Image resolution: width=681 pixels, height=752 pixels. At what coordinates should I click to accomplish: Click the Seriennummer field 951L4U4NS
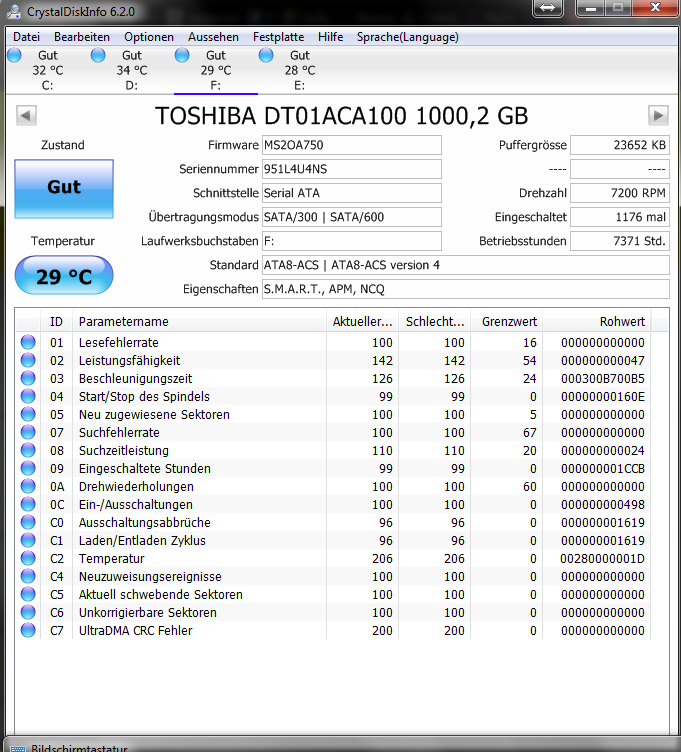[x=352, y=169]
